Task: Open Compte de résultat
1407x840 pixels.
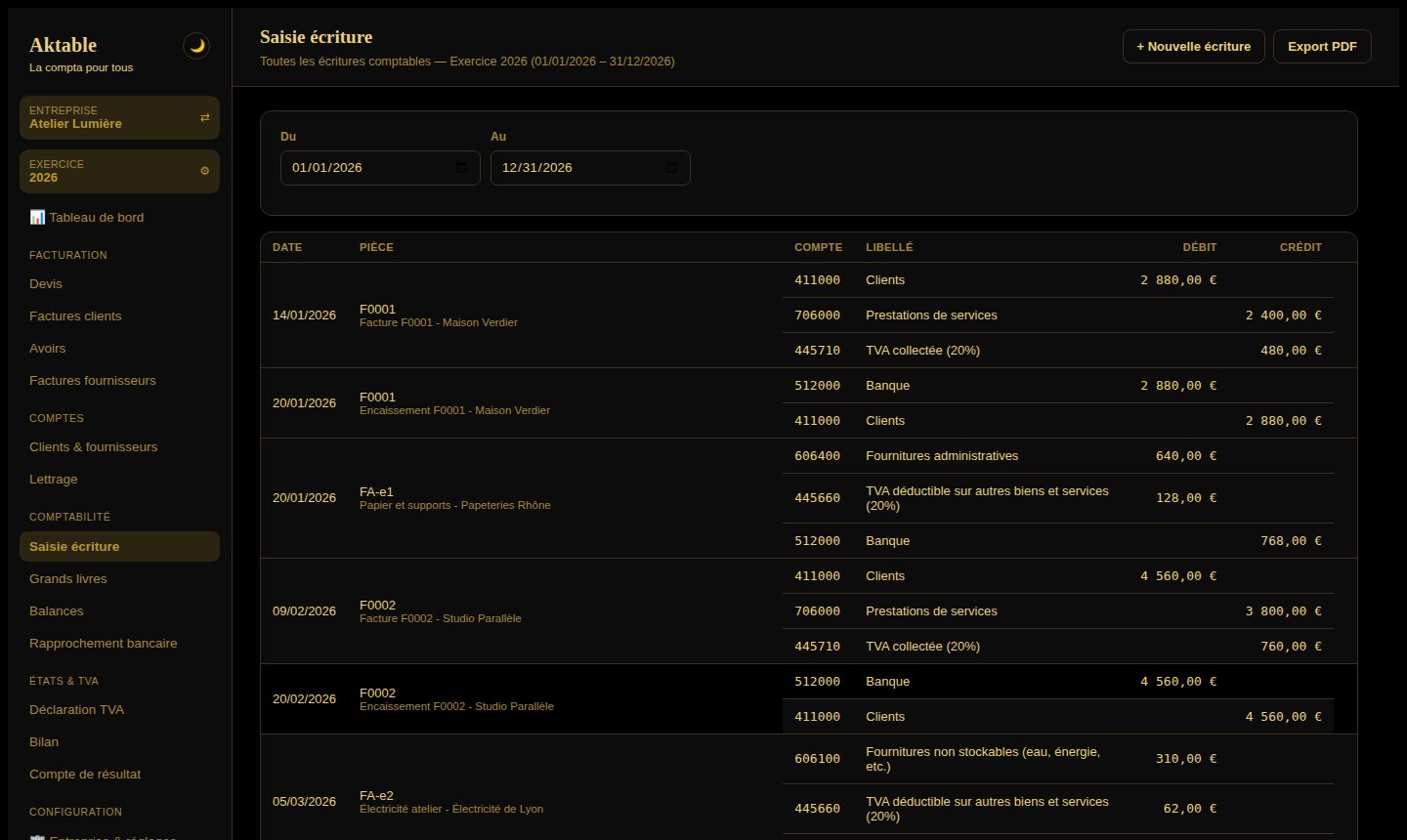Action: (119, 775)
